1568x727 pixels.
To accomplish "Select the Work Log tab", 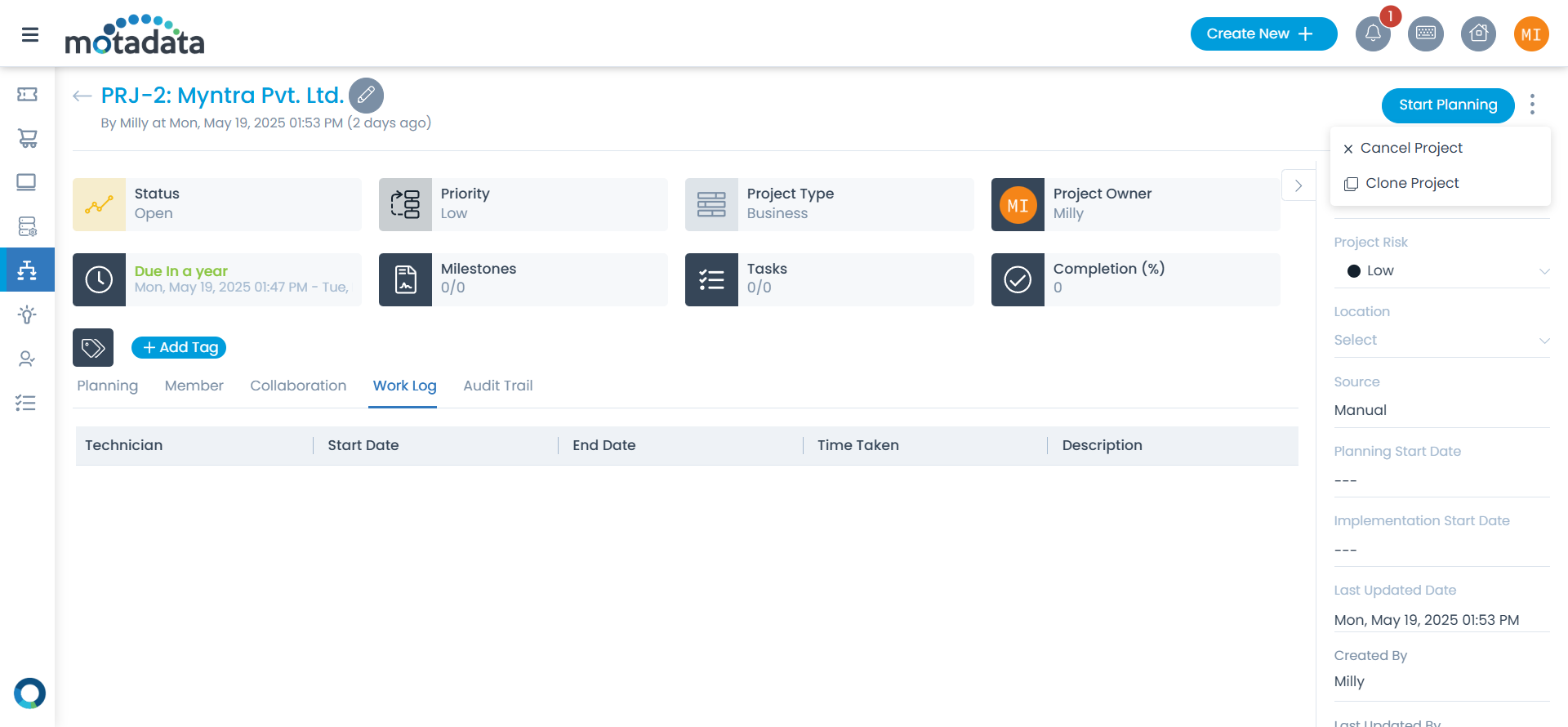I will [x=405, y=386].
